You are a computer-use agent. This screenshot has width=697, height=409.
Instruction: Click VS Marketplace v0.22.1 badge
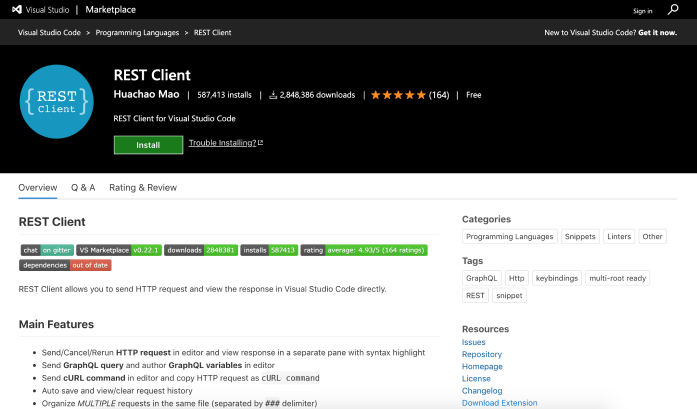coord(119,250)
